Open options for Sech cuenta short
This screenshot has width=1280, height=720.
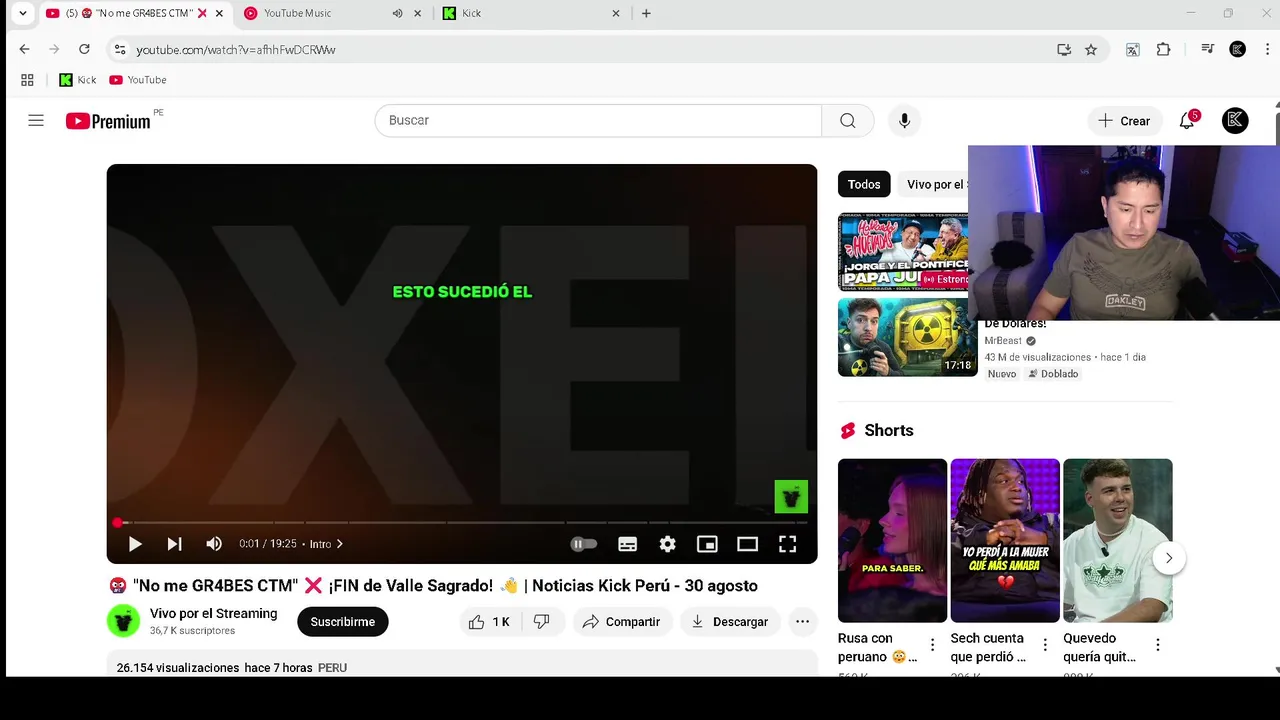pyautogui.click(x=1046, y=645)
